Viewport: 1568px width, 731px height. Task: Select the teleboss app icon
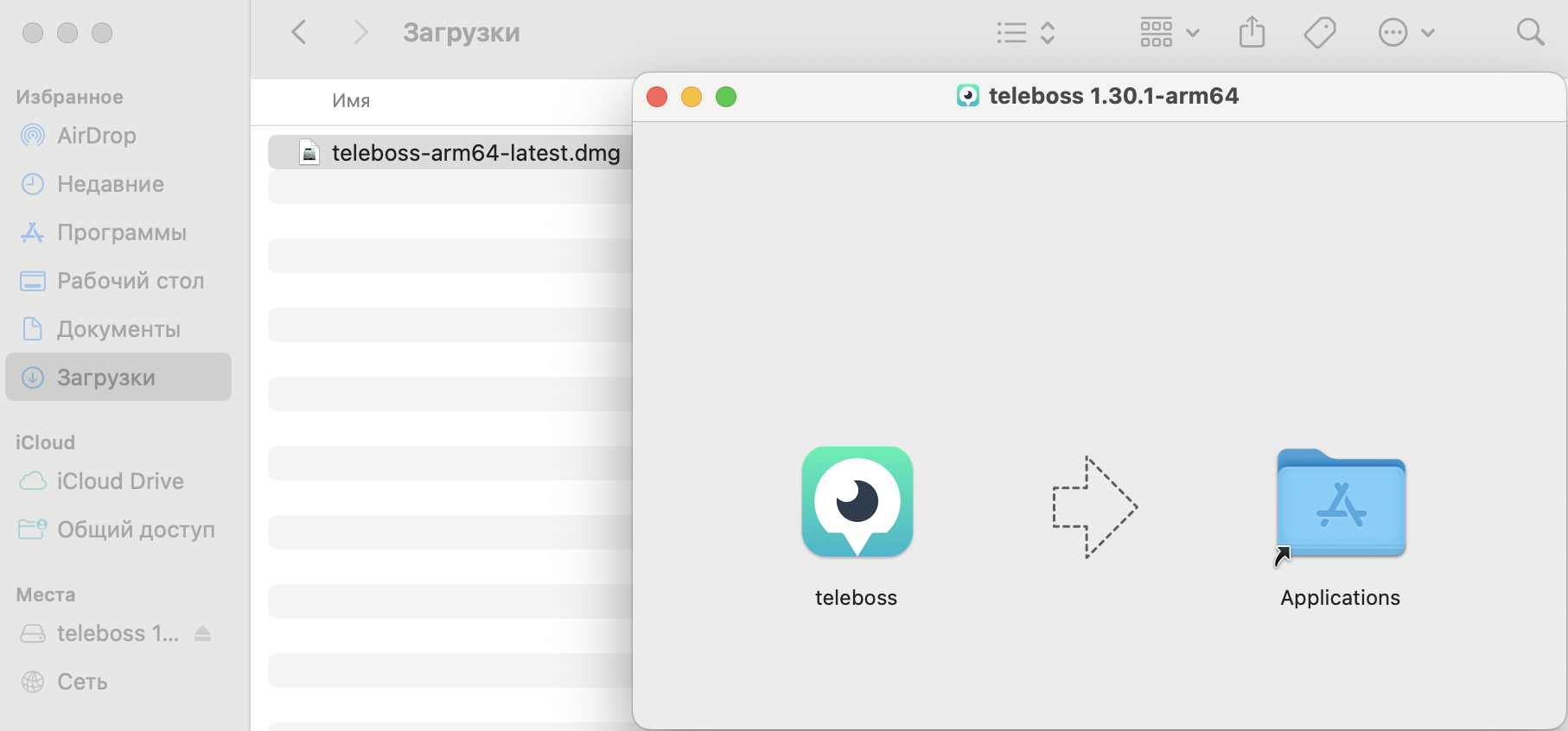(857, 502)
